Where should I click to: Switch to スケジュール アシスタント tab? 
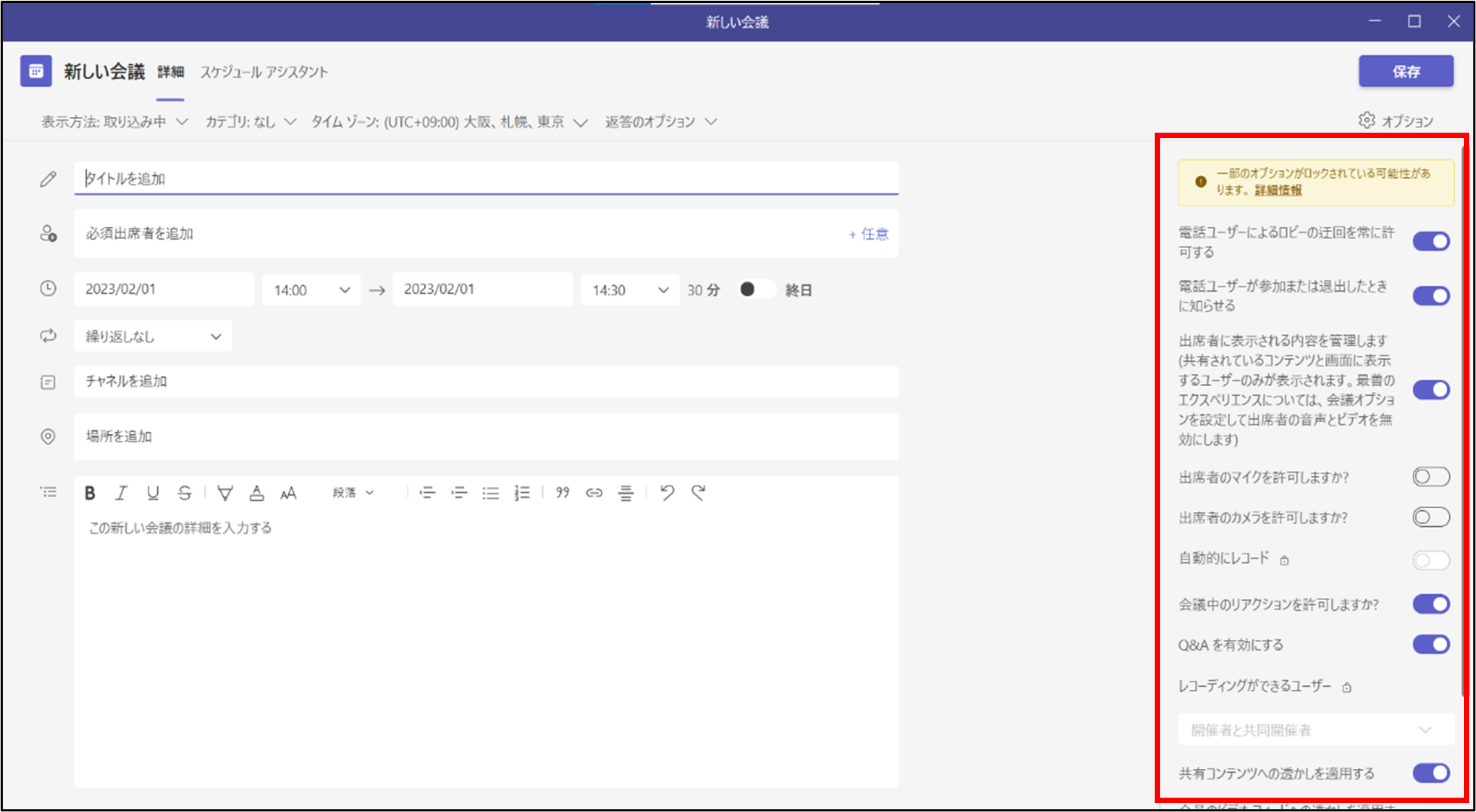pos(264,72)
